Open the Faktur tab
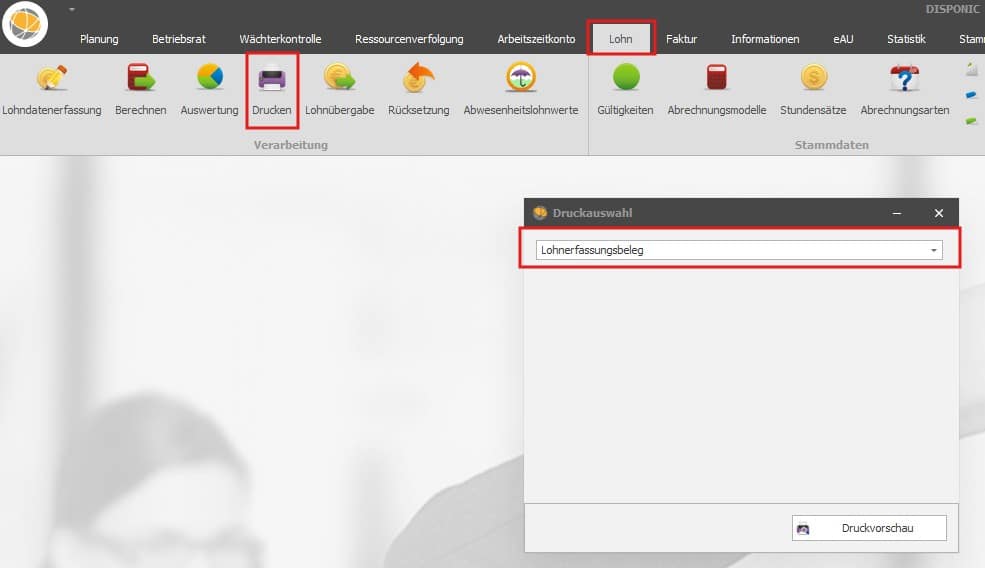The image size is (985, 568). coord(681,39)
